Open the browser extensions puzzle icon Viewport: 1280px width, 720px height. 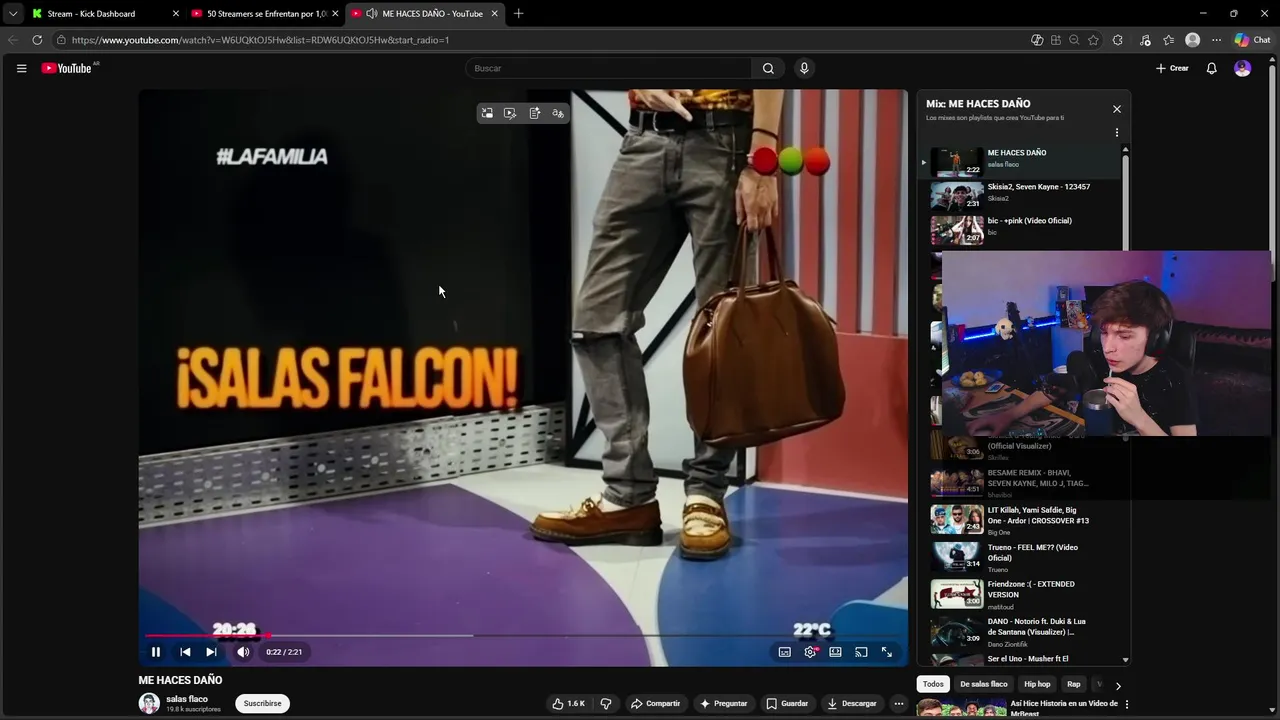1117,40
